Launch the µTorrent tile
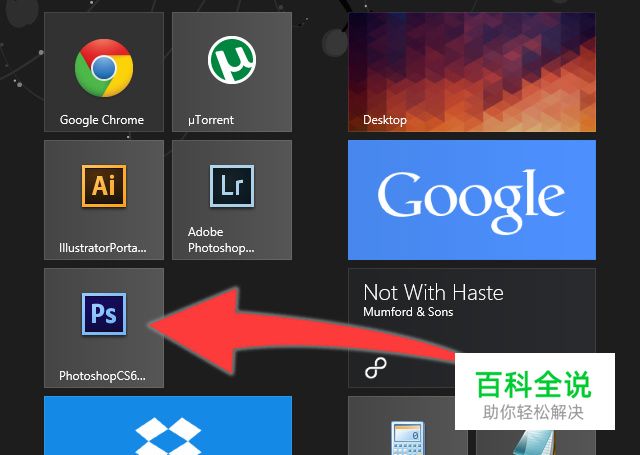Screen dimensions: 640x455 coord(232,72)
